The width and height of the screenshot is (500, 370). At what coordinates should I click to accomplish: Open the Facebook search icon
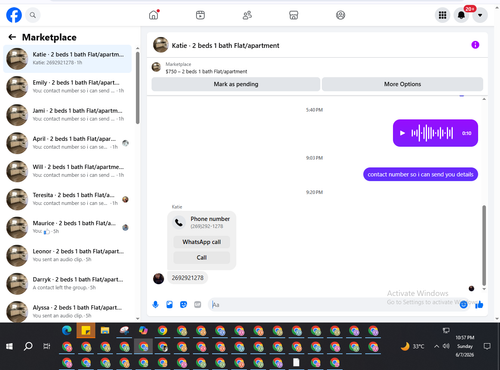pyautogui.click(x=33, y=15)
